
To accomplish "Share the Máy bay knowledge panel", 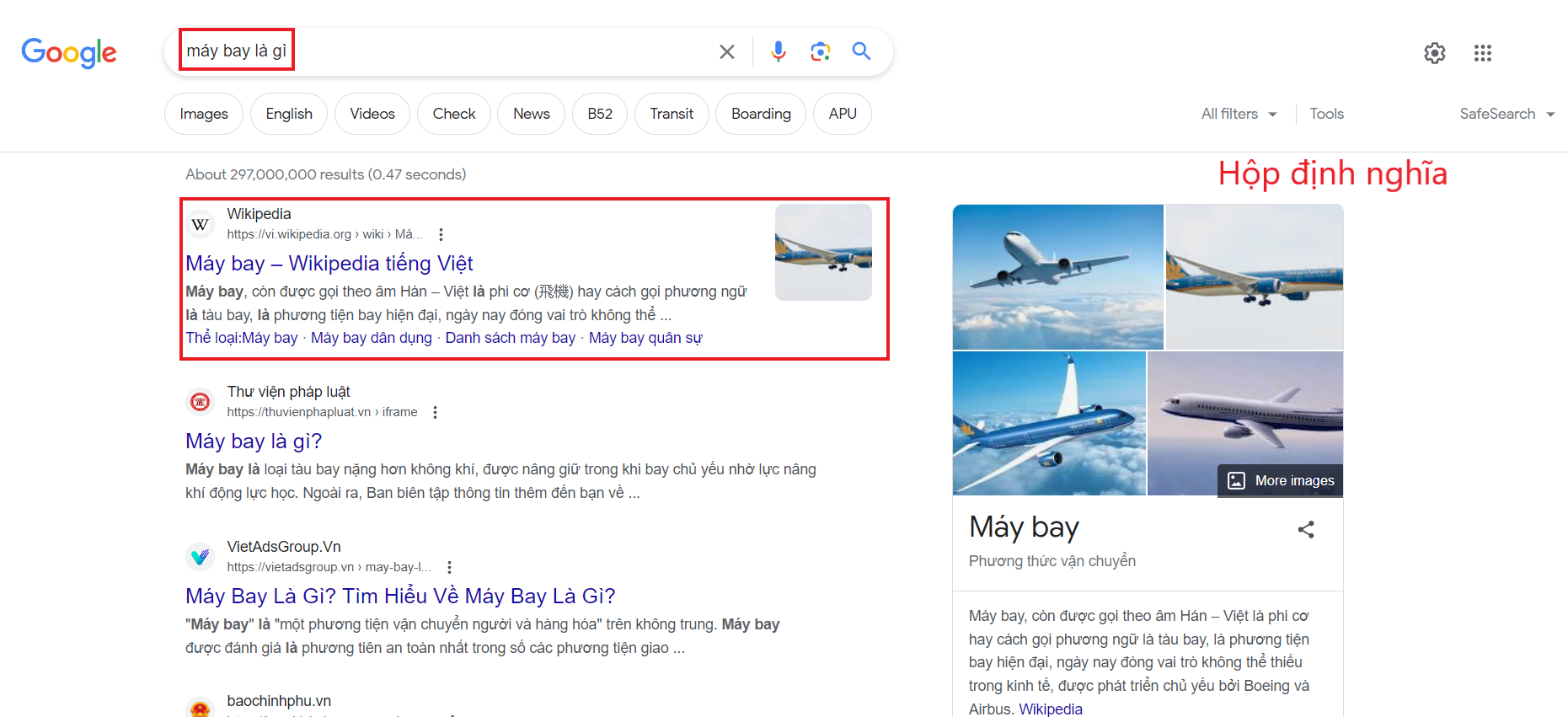I will [1306, 529].
